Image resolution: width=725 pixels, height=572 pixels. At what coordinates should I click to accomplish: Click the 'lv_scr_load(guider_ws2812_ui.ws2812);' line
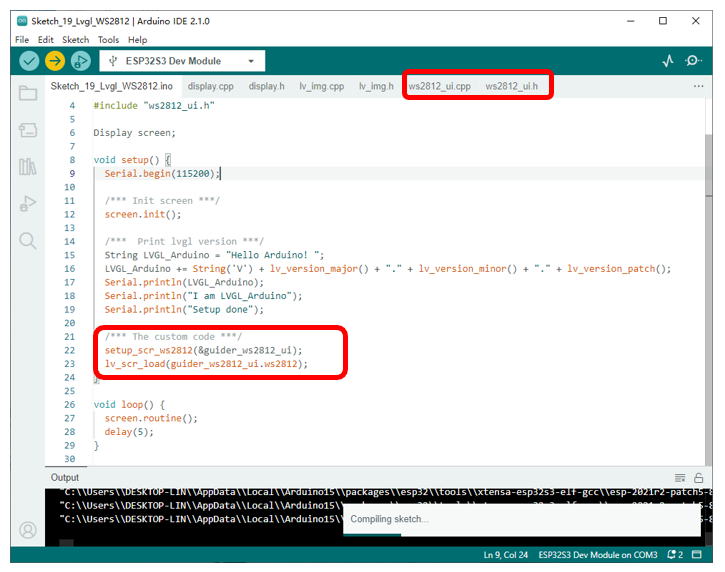(206, 364)
